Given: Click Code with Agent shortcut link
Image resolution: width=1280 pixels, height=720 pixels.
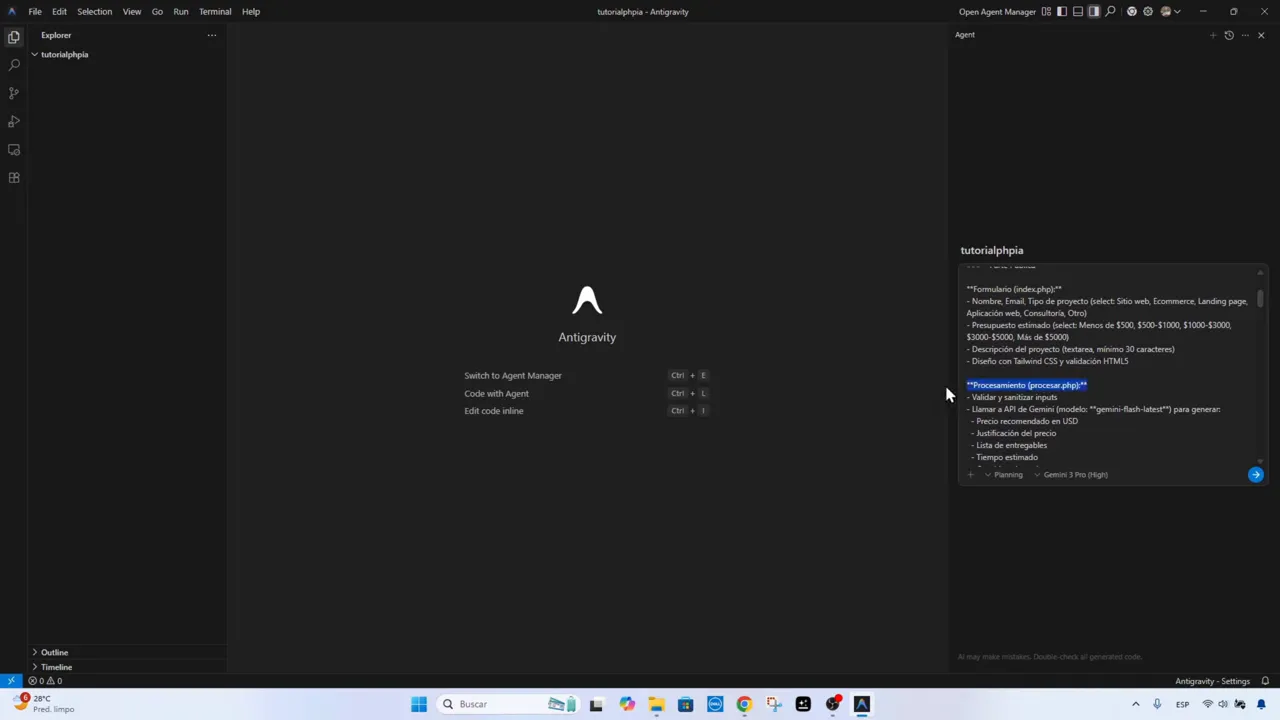Looking at the screenshot, I should [496, 393].
